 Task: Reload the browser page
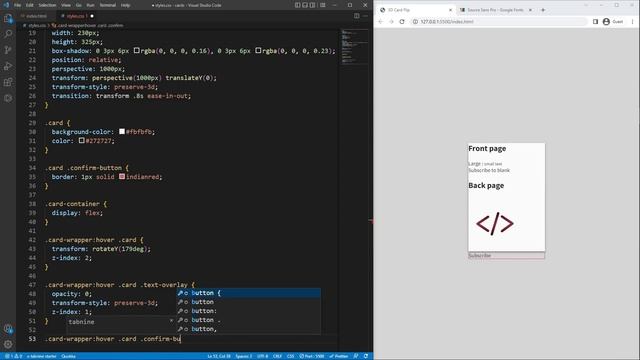[402, 22]
